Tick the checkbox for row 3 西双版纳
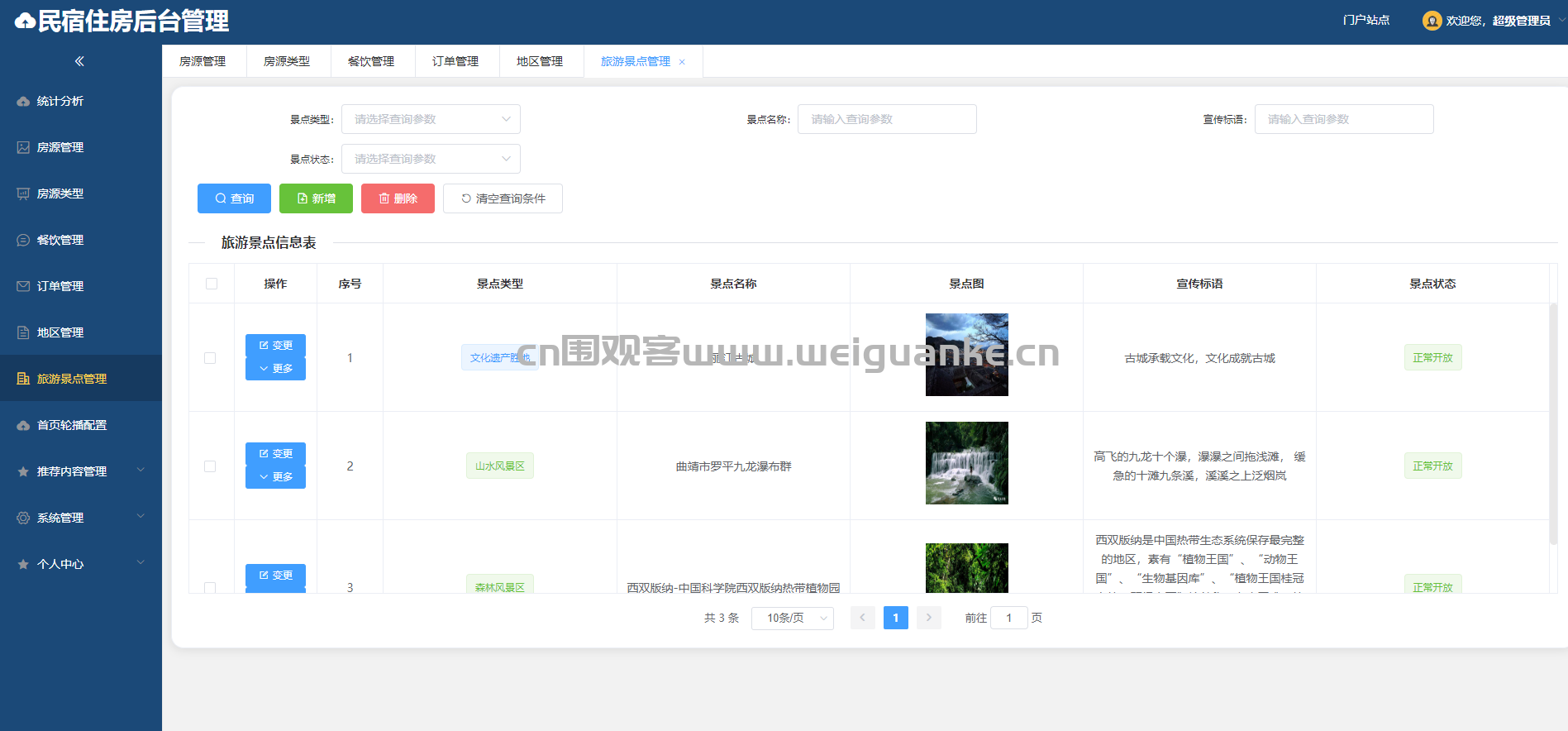The height and width of the screenshot is (731, 1568). 210,587
